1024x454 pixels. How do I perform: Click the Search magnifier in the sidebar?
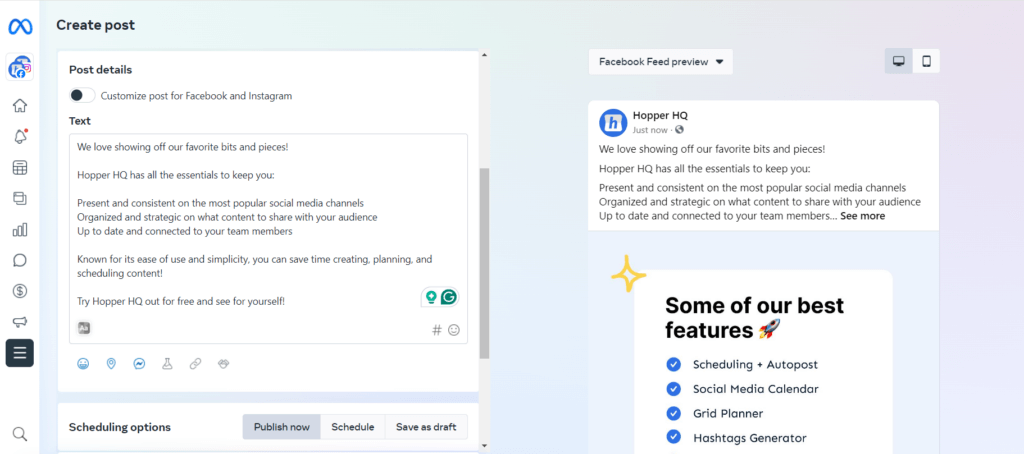pos(20,434)
